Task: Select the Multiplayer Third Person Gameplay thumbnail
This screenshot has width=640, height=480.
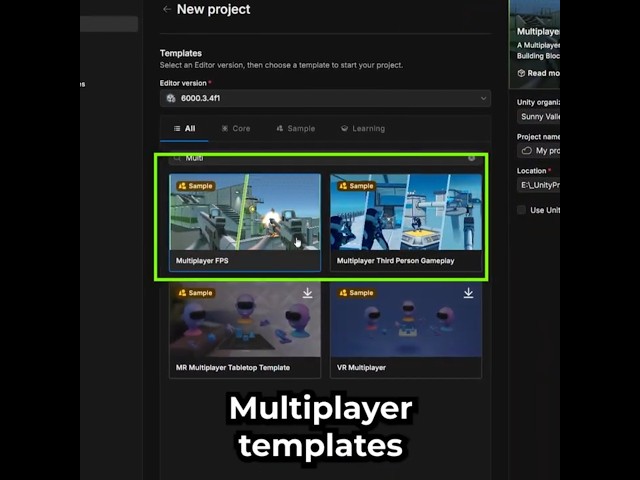Action: 406,212
